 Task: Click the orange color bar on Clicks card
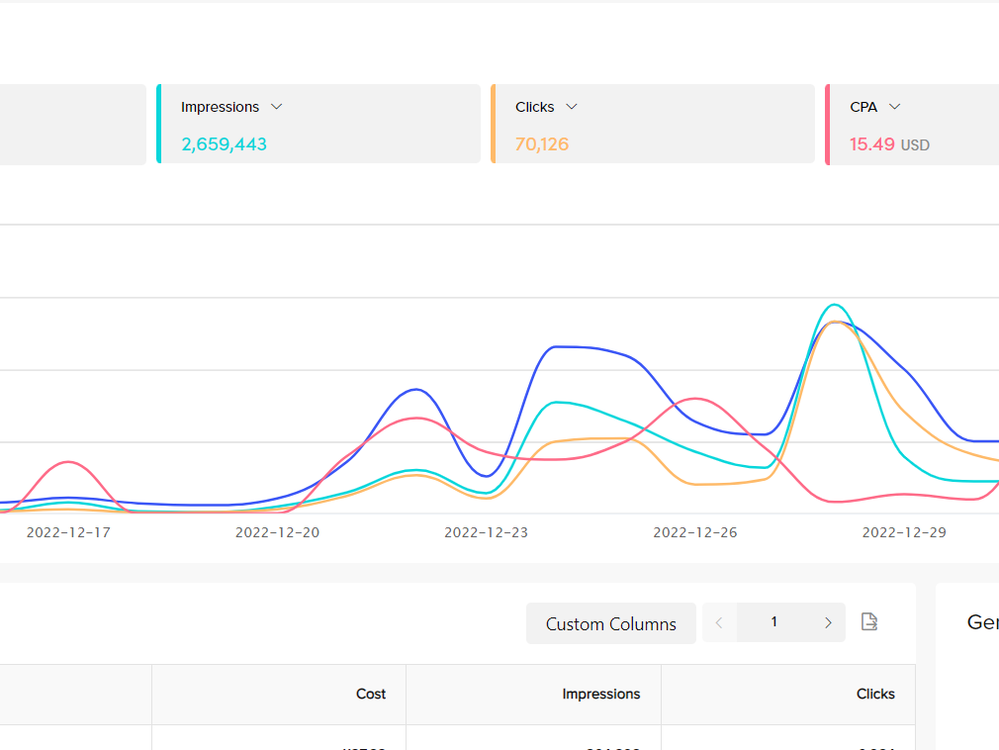[493, 124]
